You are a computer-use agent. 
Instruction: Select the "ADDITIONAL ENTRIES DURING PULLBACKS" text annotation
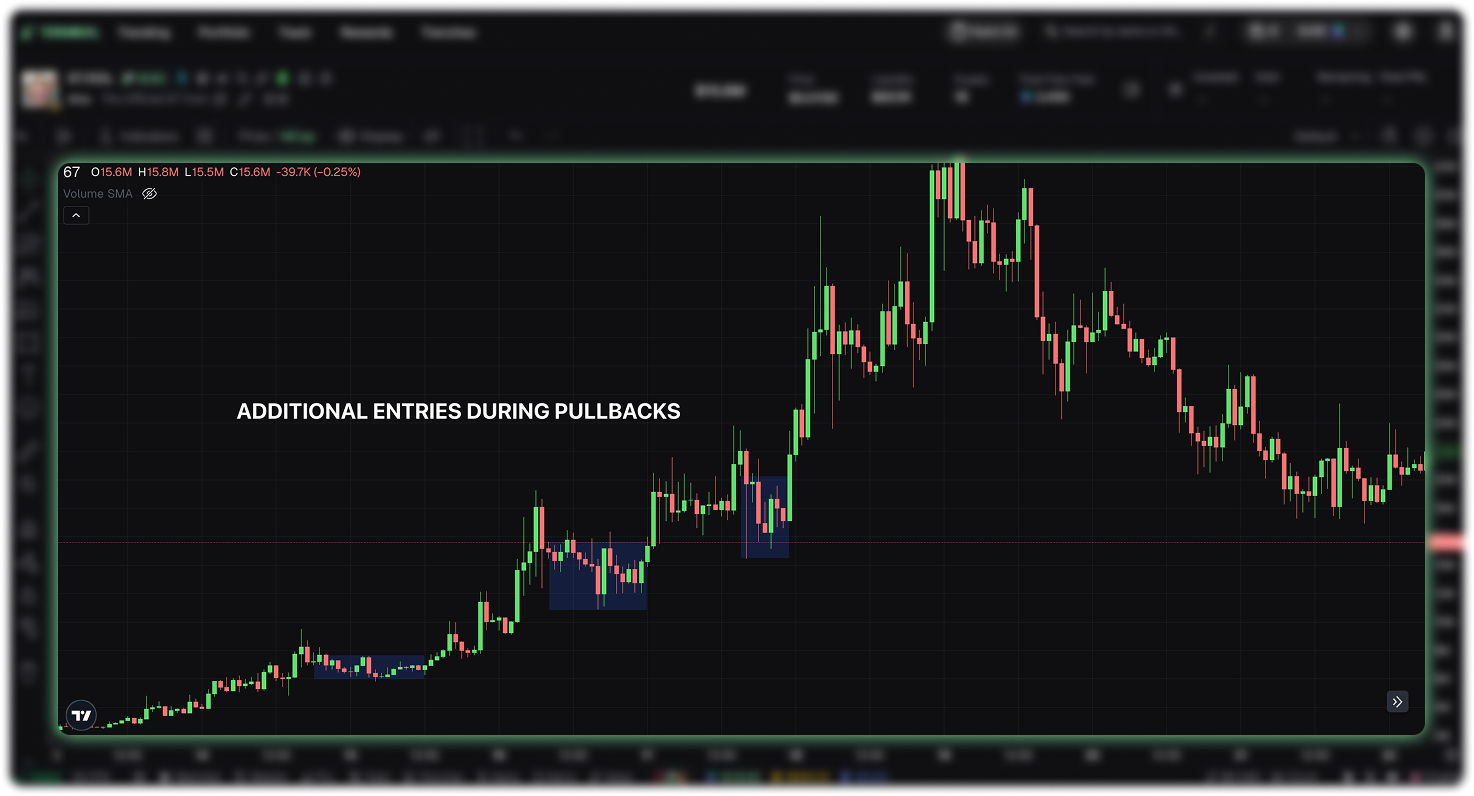coord(458,411)
